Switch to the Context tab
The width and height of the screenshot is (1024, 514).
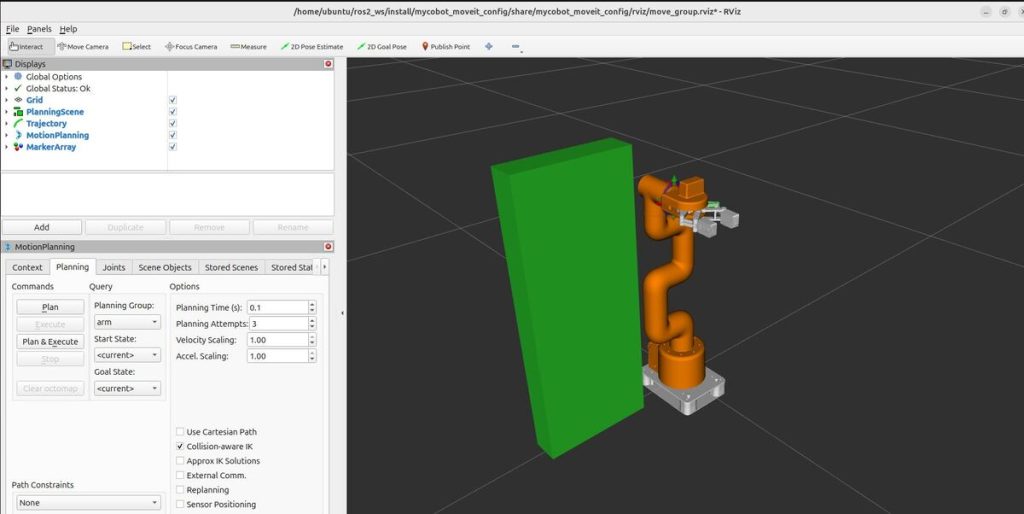[27, 267]
